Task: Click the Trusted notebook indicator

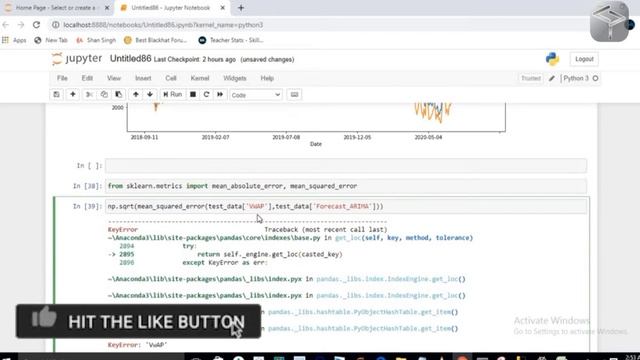Action: pyautogui.click(x=531, y=78)
